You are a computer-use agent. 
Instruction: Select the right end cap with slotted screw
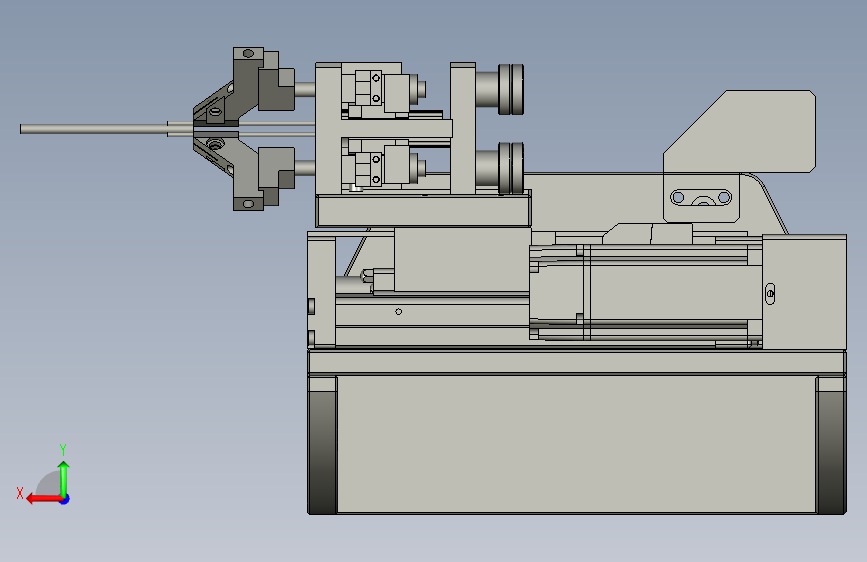coord(805,292)
